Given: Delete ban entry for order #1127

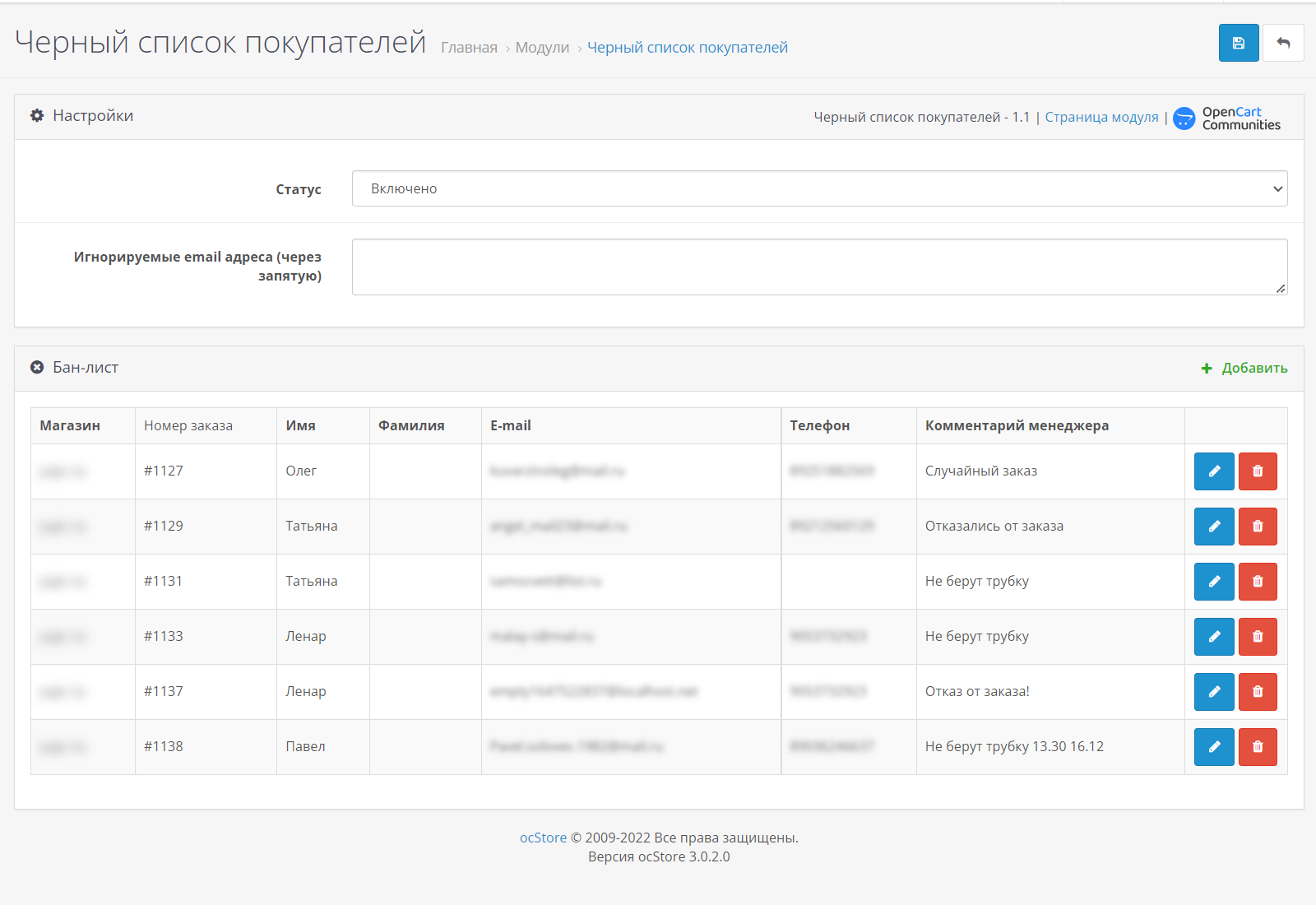Looking at the screenshot, I should 1258,471.
